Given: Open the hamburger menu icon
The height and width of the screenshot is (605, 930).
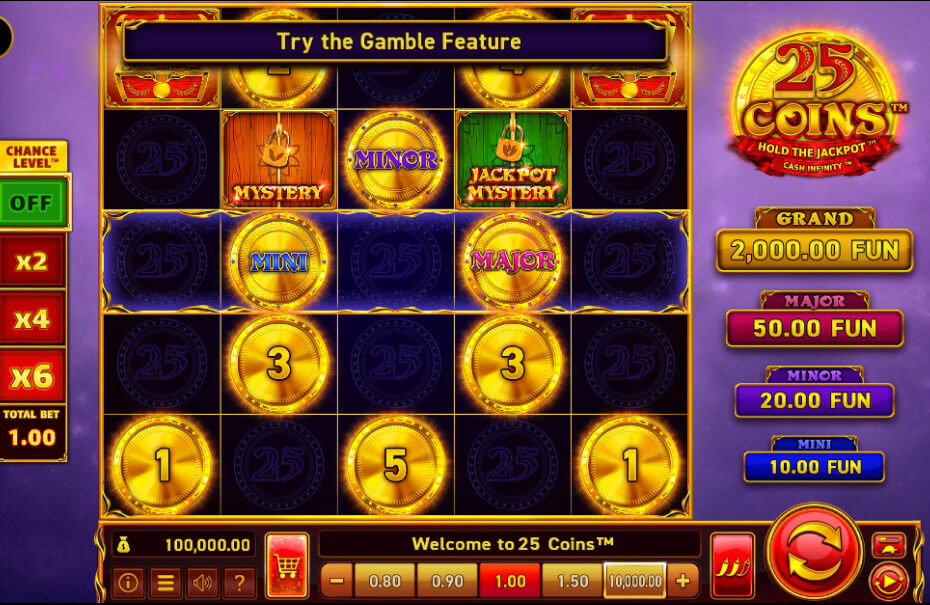Looking at the screenshot, I should tap(165, 583).
